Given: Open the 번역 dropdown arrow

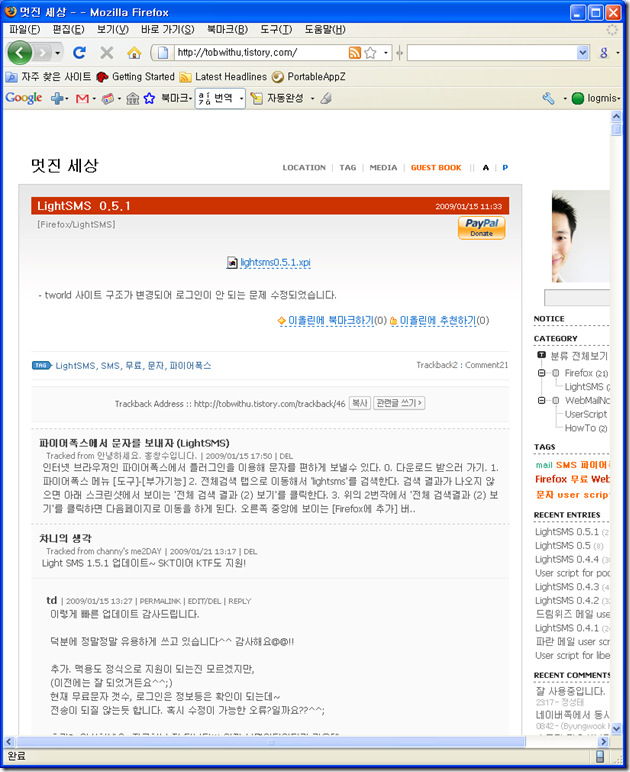Looking at the screenshot, I should tap(241, 99).
